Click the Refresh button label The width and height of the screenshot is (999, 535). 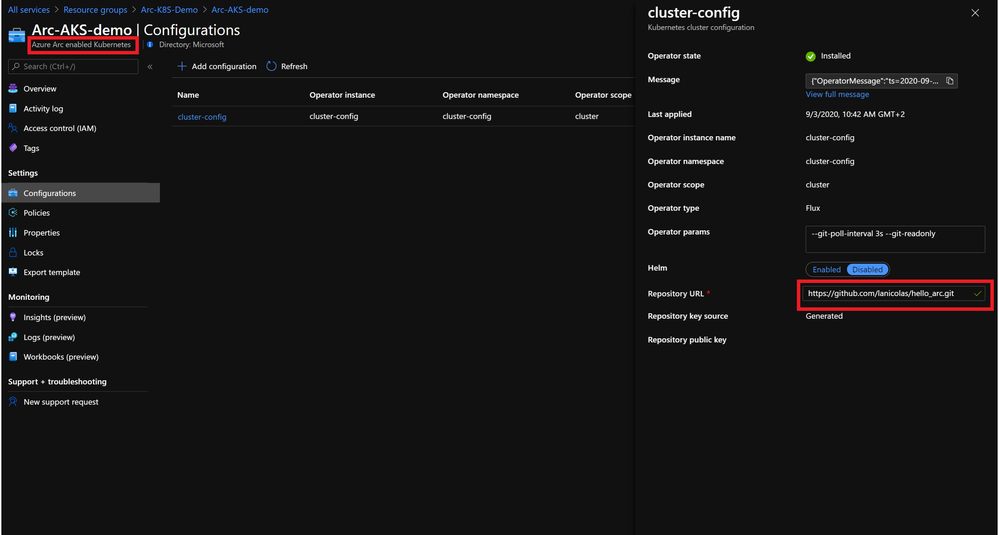pyautogui.click(x=294, y=66)
